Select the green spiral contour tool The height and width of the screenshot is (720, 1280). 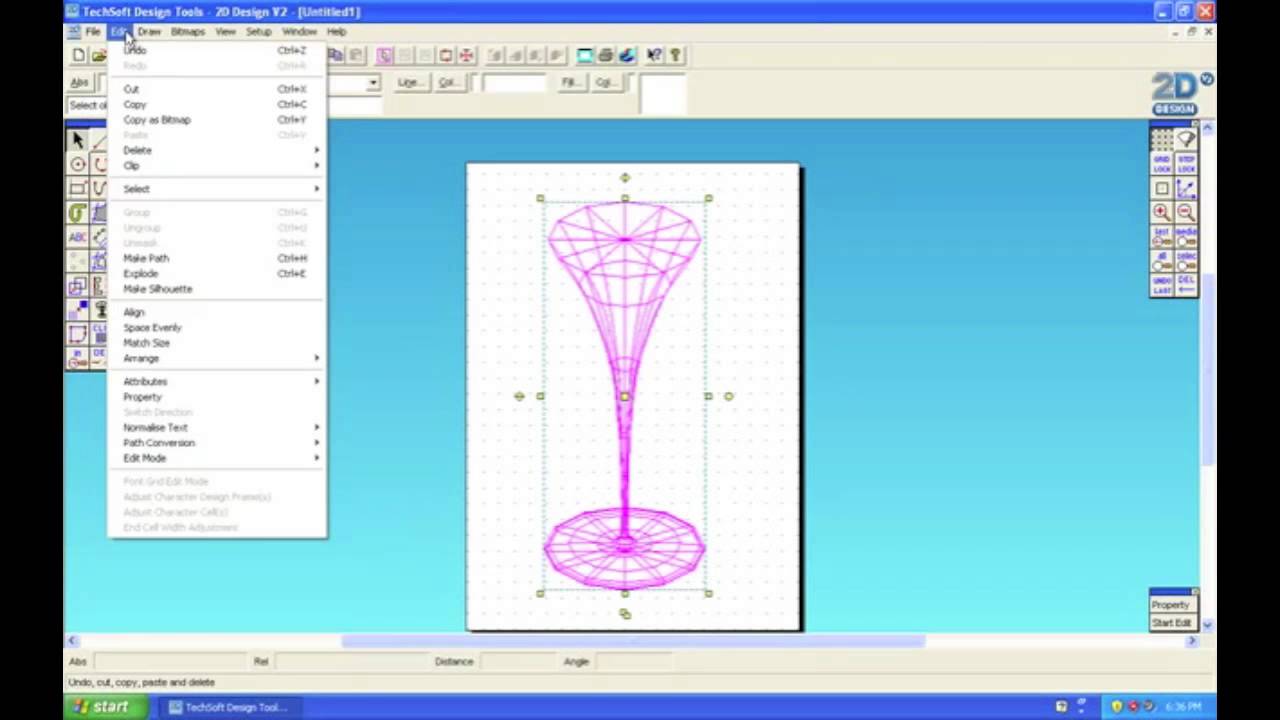point(78,212)
